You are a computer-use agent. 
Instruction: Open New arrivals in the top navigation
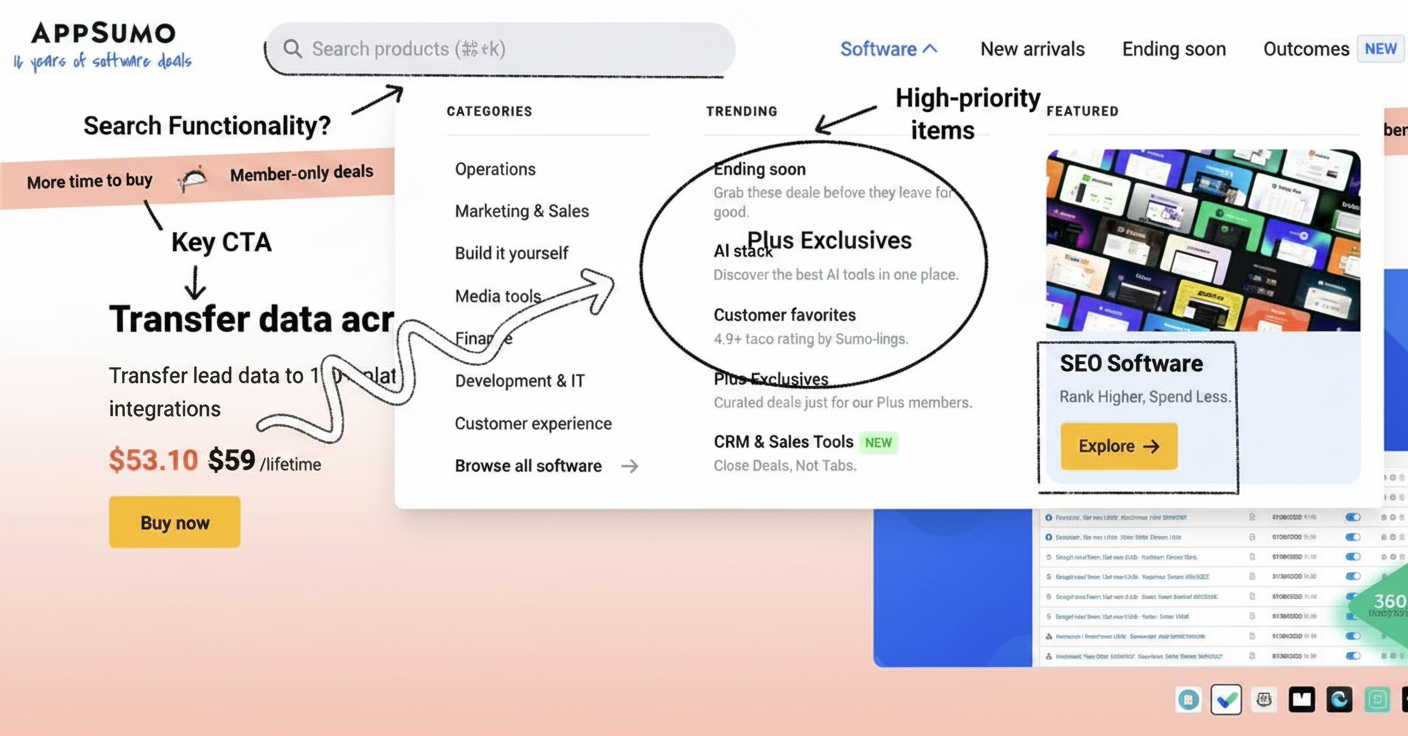point(1032,49)
